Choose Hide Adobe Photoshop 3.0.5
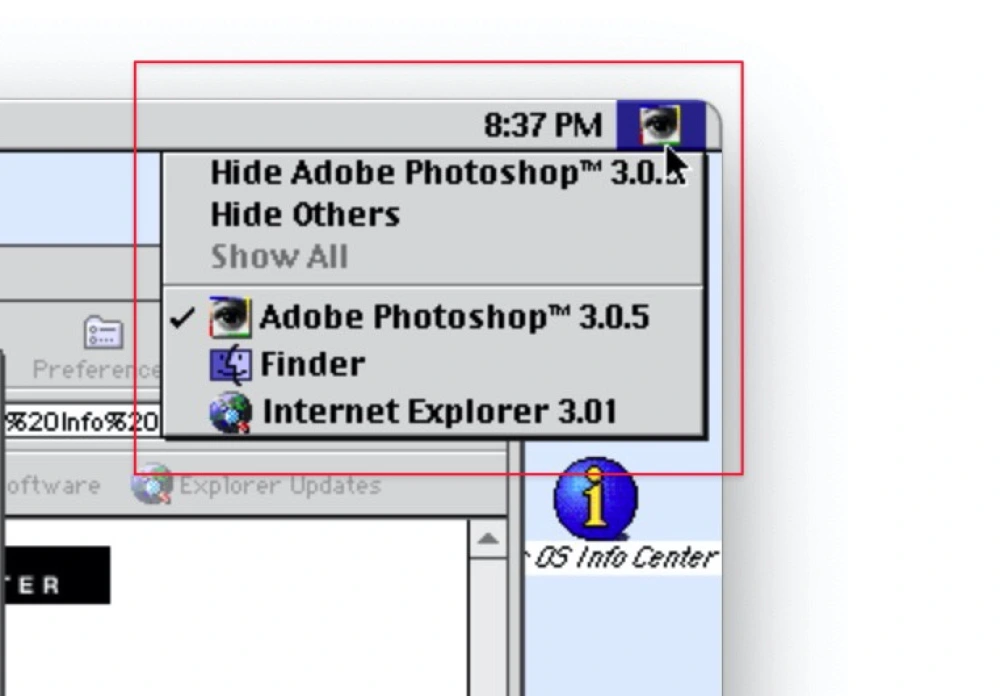 coord(434,173)
